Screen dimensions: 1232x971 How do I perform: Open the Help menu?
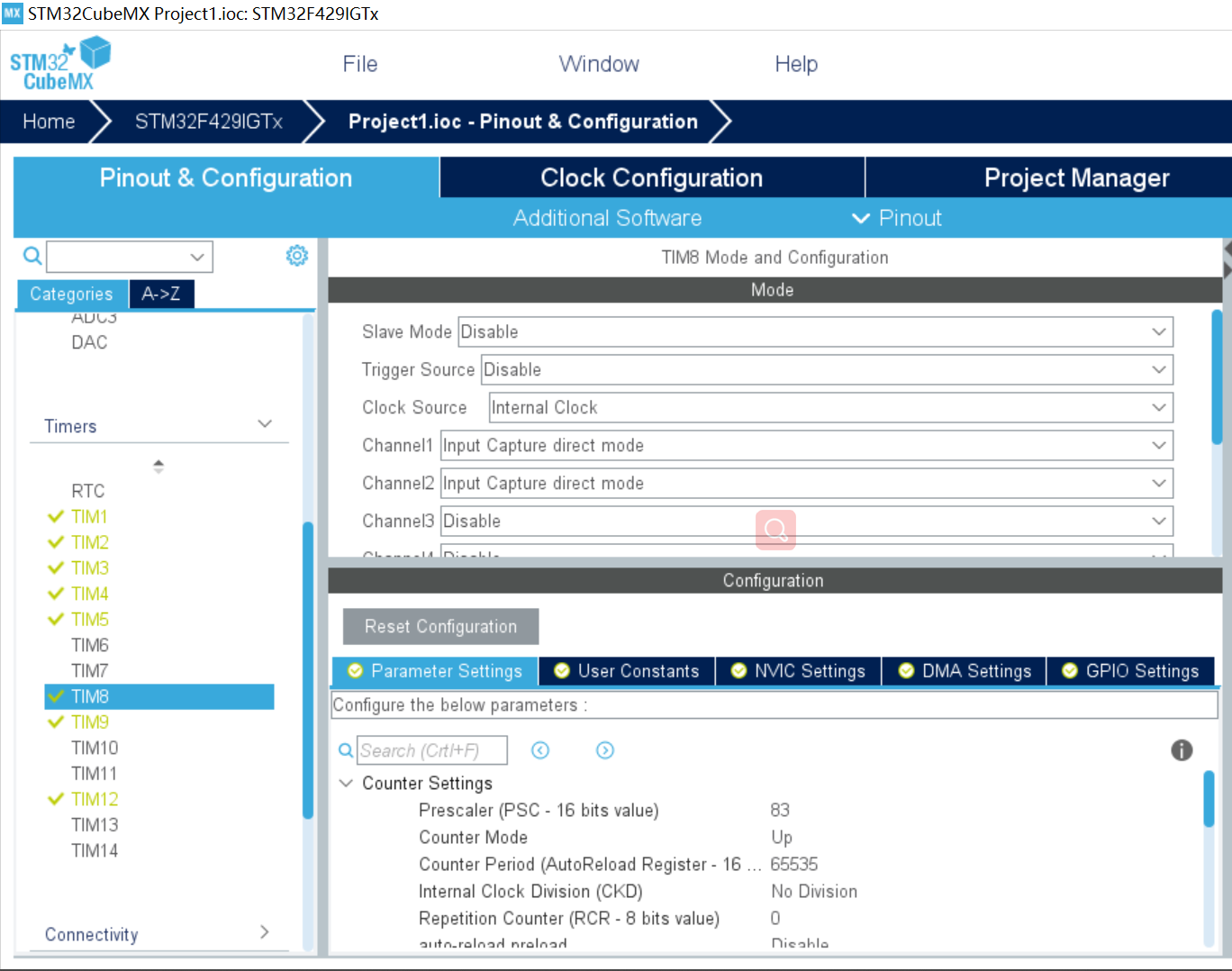796,64
